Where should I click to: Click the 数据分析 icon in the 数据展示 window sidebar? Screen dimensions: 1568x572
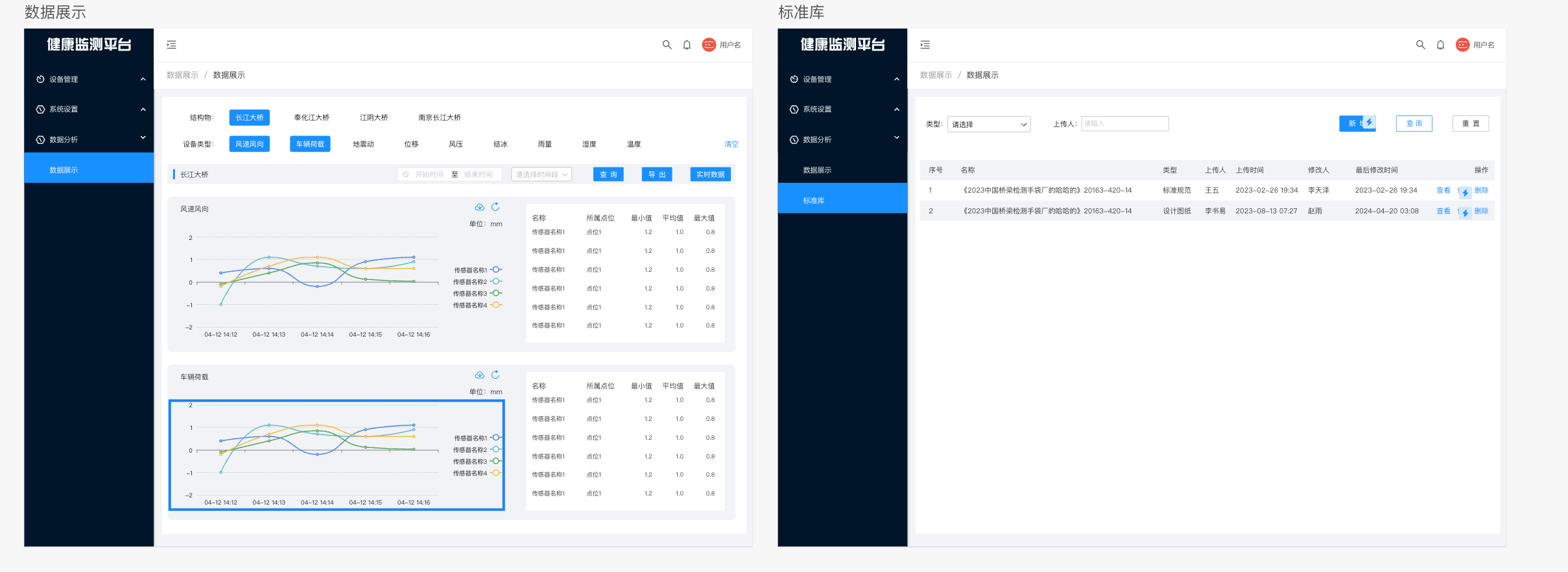coord(40,139)
